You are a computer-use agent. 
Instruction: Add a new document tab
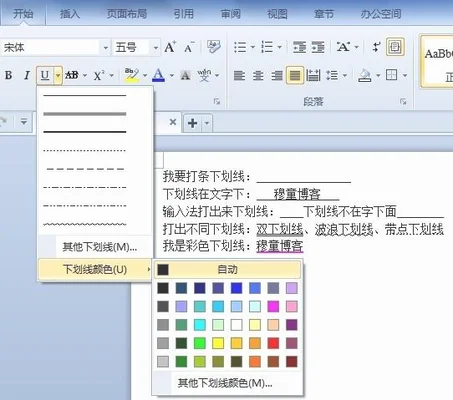[192, 123]
